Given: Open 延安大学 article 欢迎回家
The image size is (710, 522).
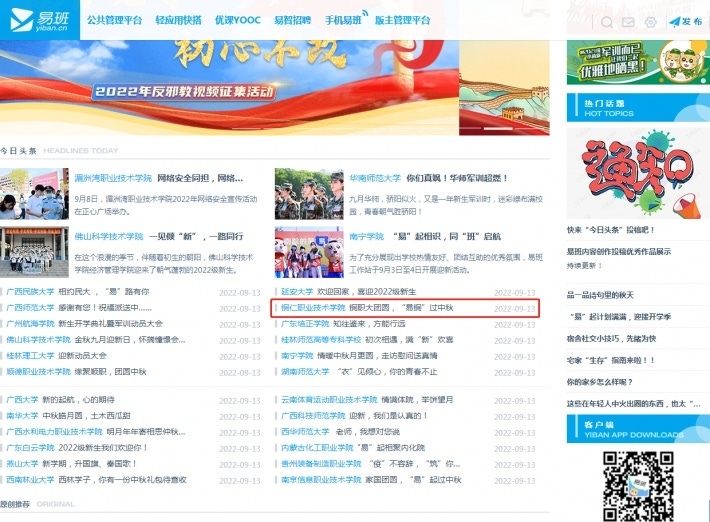Looking at the screenshot, I should pyautogui.click(x=366, y=292).
